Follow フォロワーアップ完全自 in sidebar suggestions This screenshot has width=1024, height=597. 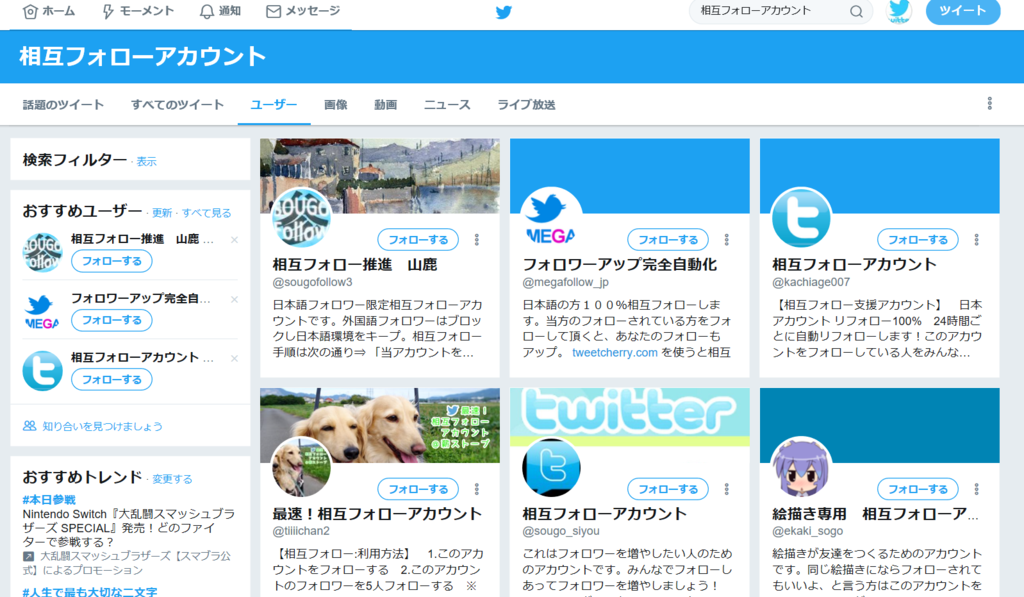pos(112,320)
